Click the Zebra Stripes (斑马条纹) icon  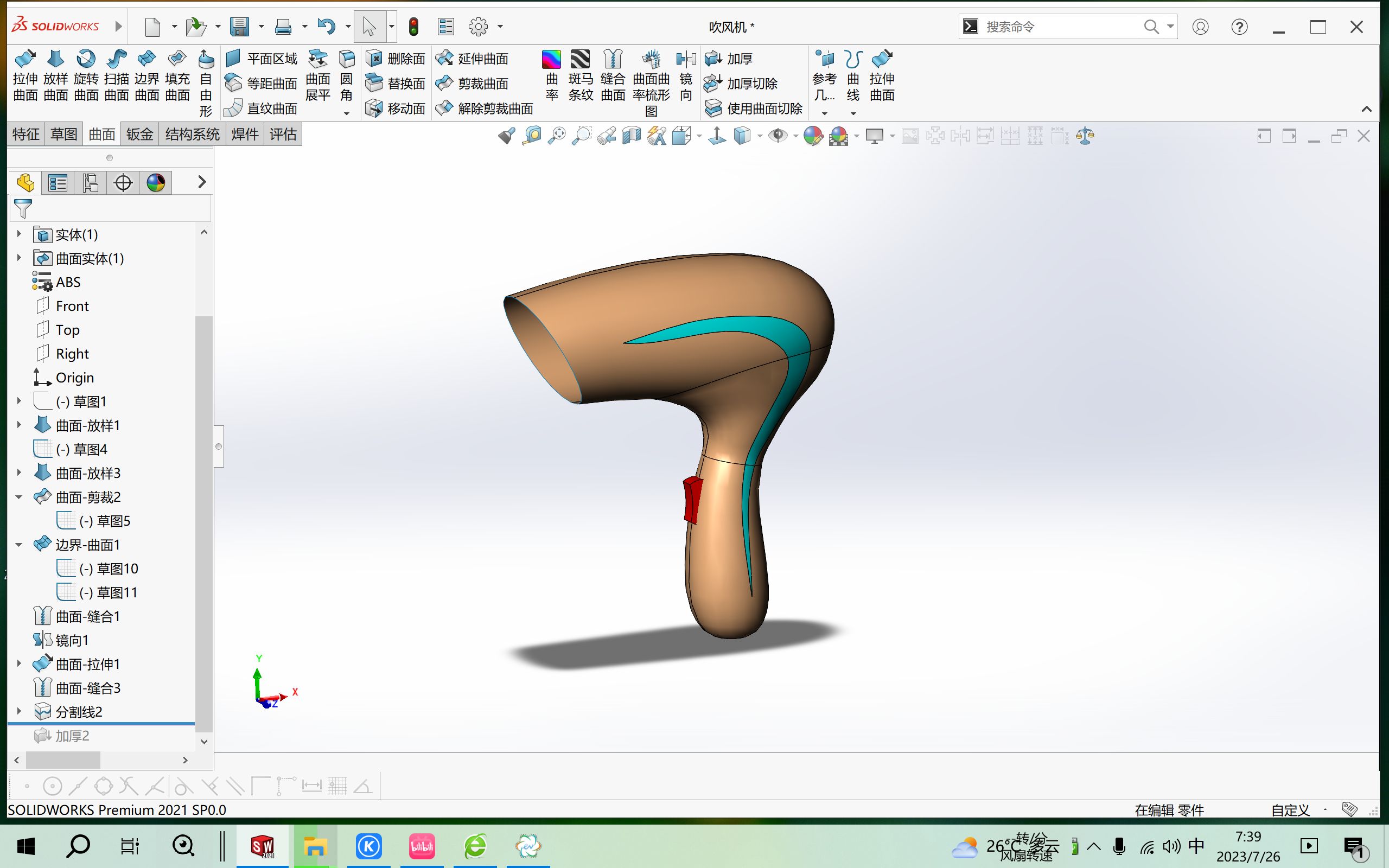tap(580, 76)
